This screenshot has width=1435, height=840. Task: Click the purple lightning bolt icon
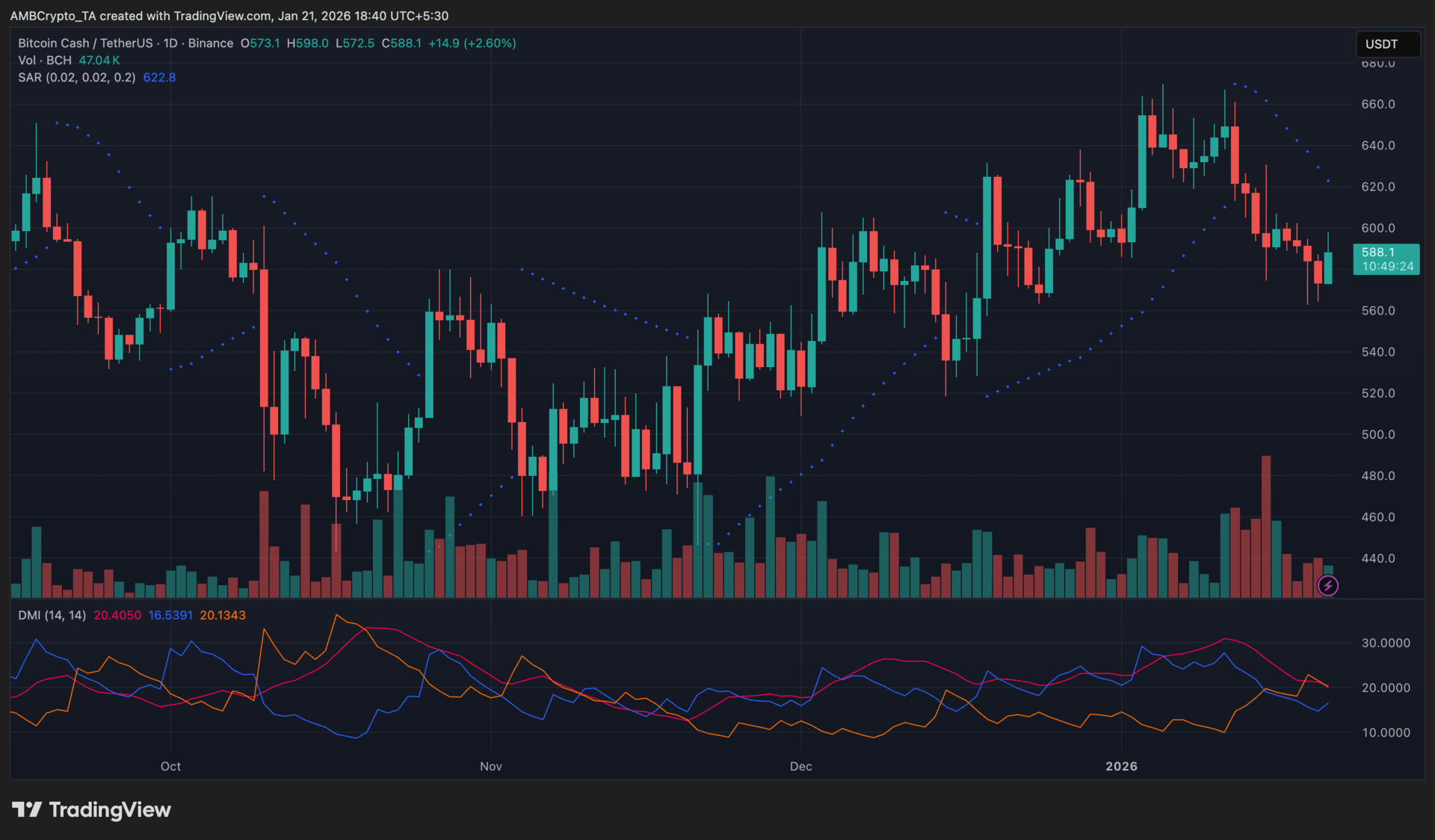1327,586
